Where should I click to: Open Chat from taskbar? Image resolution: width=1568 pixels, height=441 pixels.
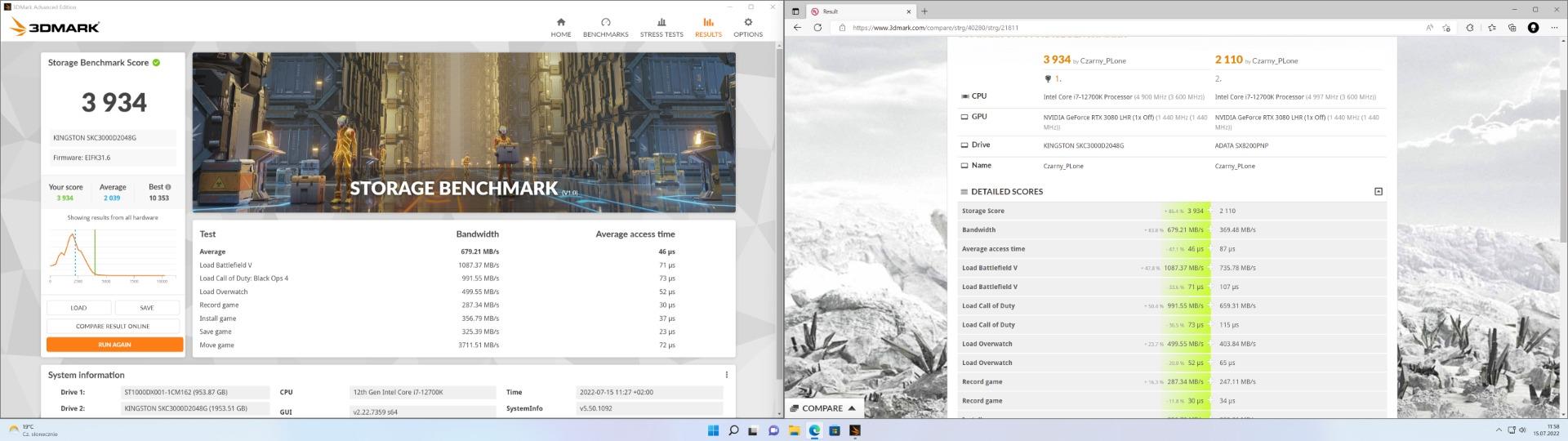coord(773,430)
